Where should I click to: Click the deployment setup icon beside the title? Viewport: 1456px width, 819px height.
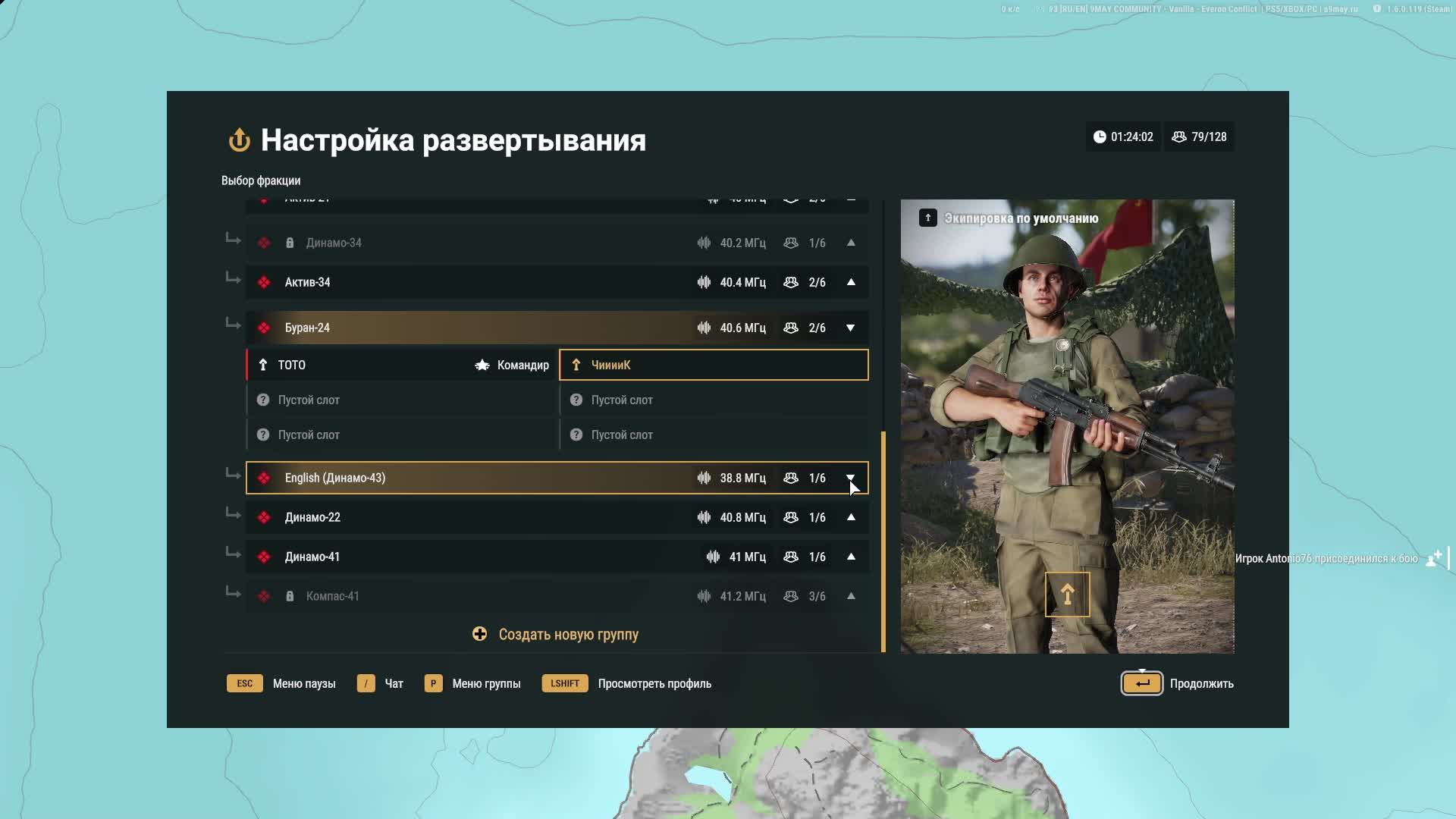(x=239, y=140)
